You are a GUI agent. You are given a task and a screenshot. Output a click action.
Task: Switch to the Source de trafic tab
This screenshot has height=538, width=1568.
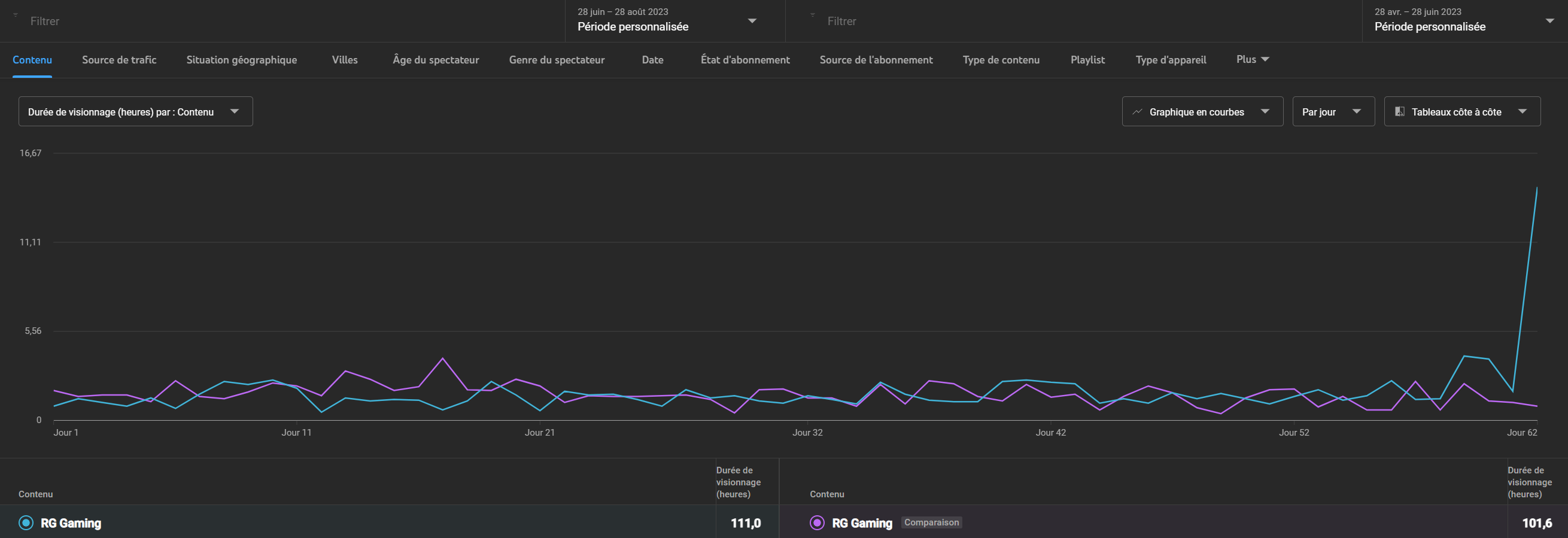(119, 60)
